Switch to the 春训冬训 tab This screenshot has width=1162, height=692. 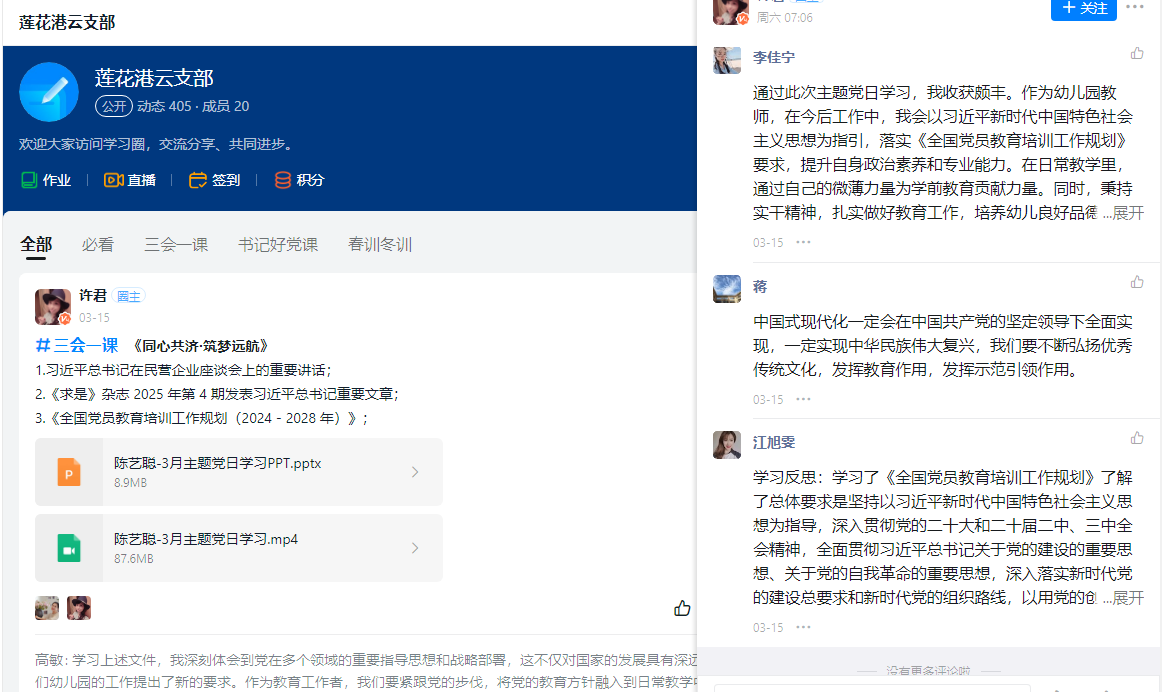point(380,244)
